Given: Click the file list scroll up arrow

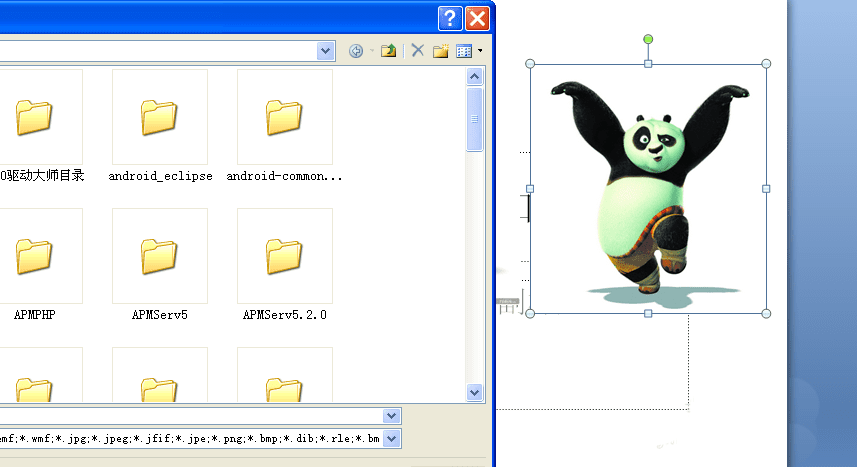Looking at the screenshot, I should point(474,77).
